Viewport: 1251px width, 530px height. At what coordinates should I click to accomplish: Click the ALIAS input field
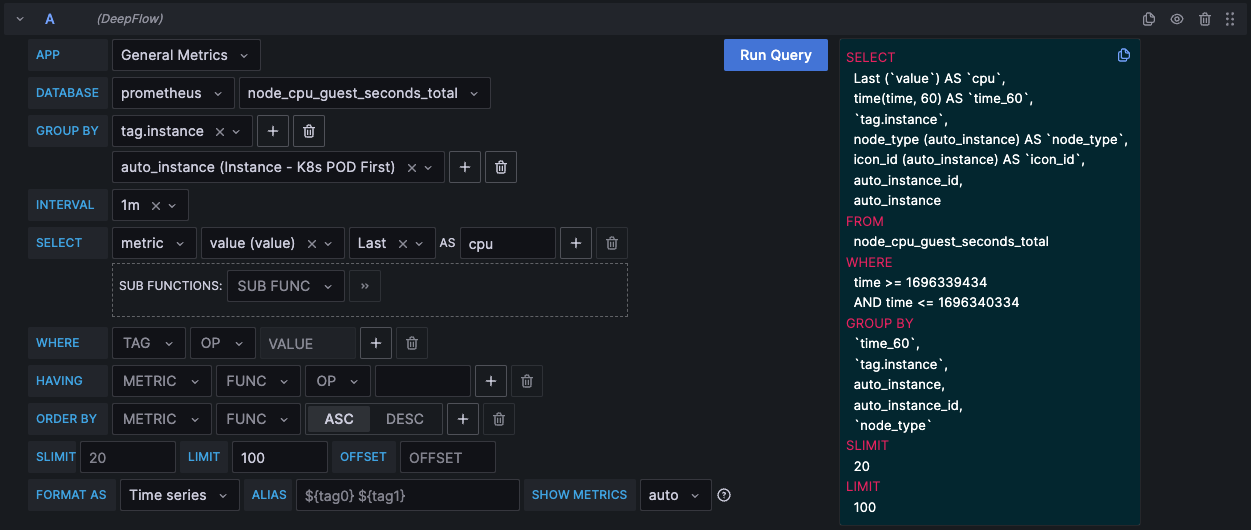[408, 495]
